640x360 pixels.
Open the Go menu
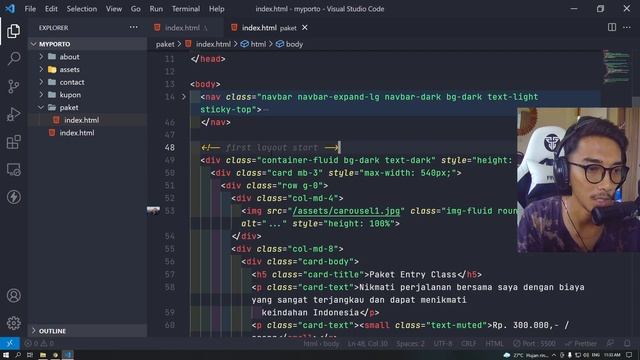tap(136, 9)
